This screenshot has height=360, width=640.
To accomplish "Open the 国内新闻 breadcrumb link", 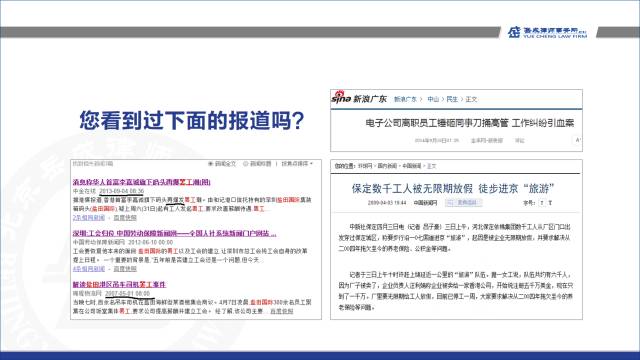I will [x=387, y=166].
